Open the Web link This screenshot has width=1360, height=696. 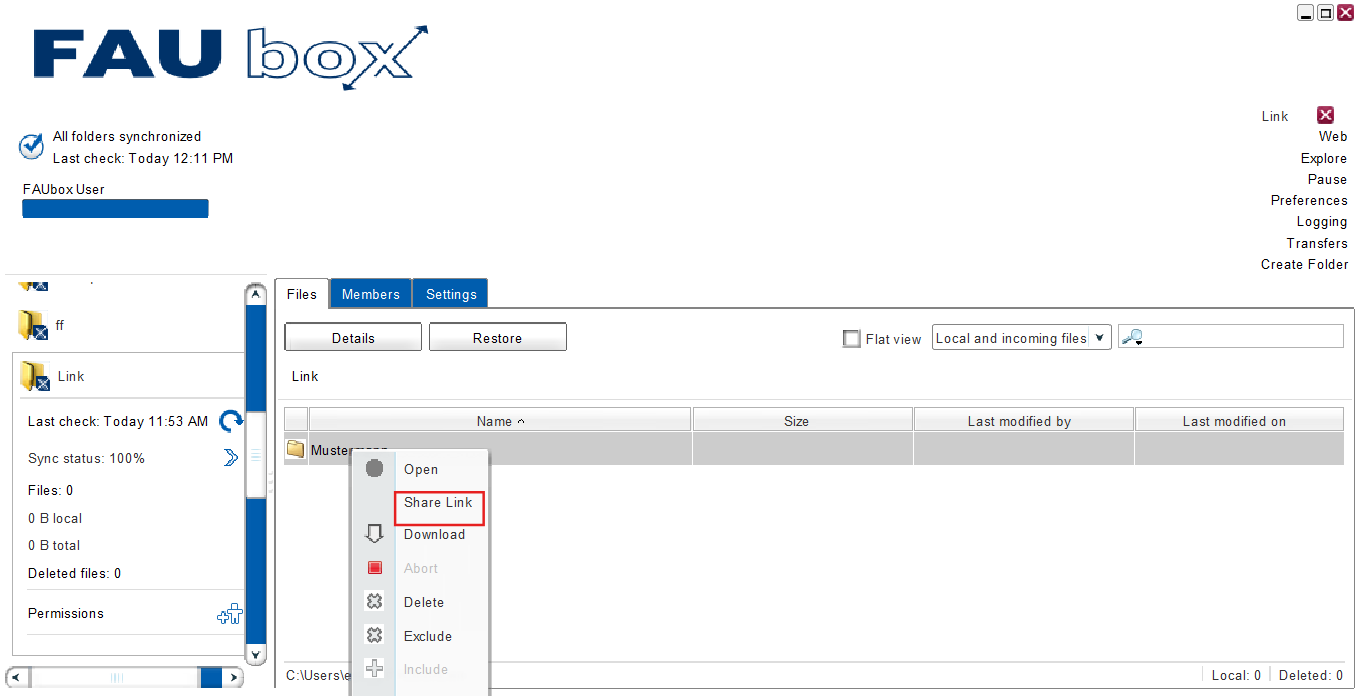point(1333,136)
